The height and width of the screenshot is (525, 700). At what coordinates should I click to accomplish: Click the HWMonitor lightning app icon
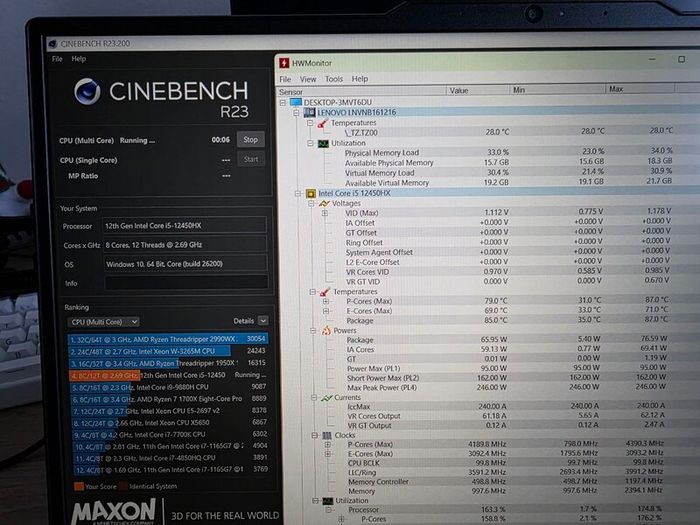(284, 63)
